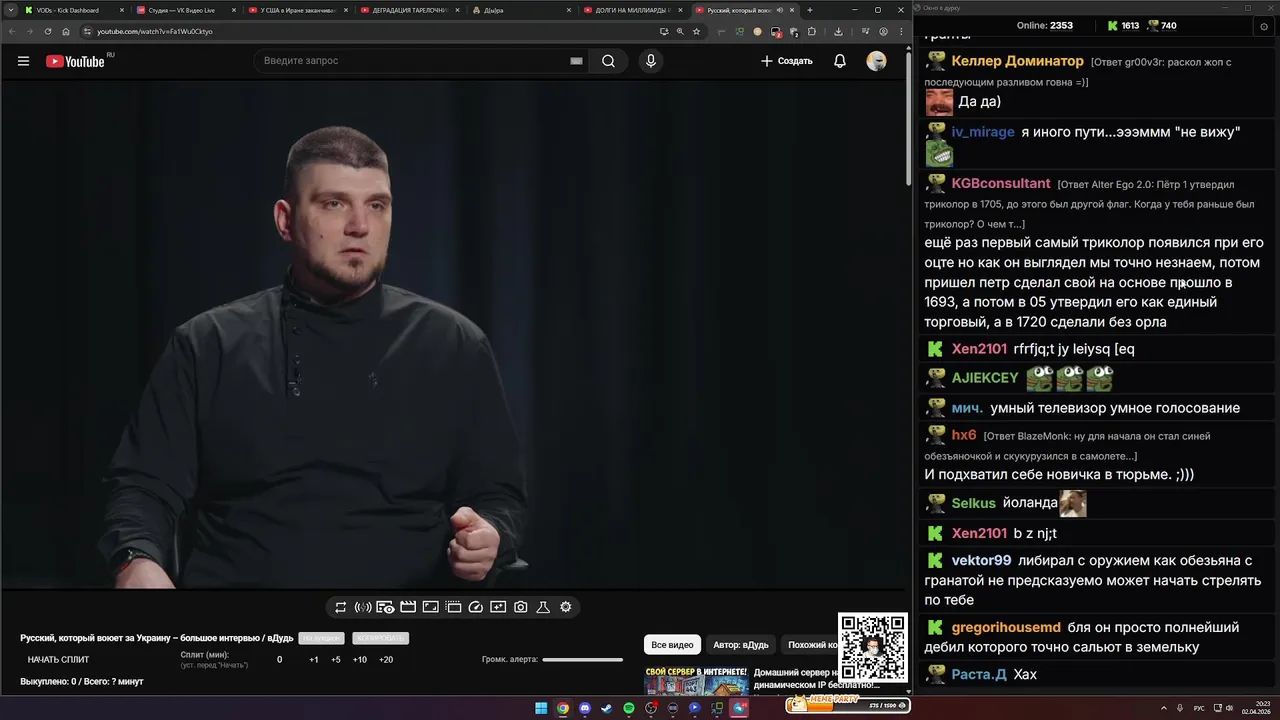Click the НАЧАТЬ СПЛИТ button
This screenshot has height=720, width=1280.
(x=58, y=660)
